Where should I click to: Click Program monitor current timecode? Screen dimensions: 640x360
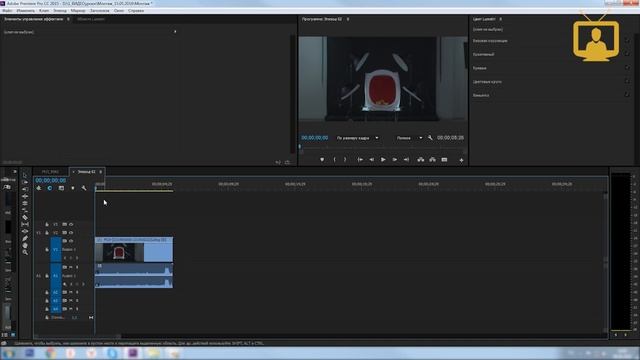(x=314, y=138)
